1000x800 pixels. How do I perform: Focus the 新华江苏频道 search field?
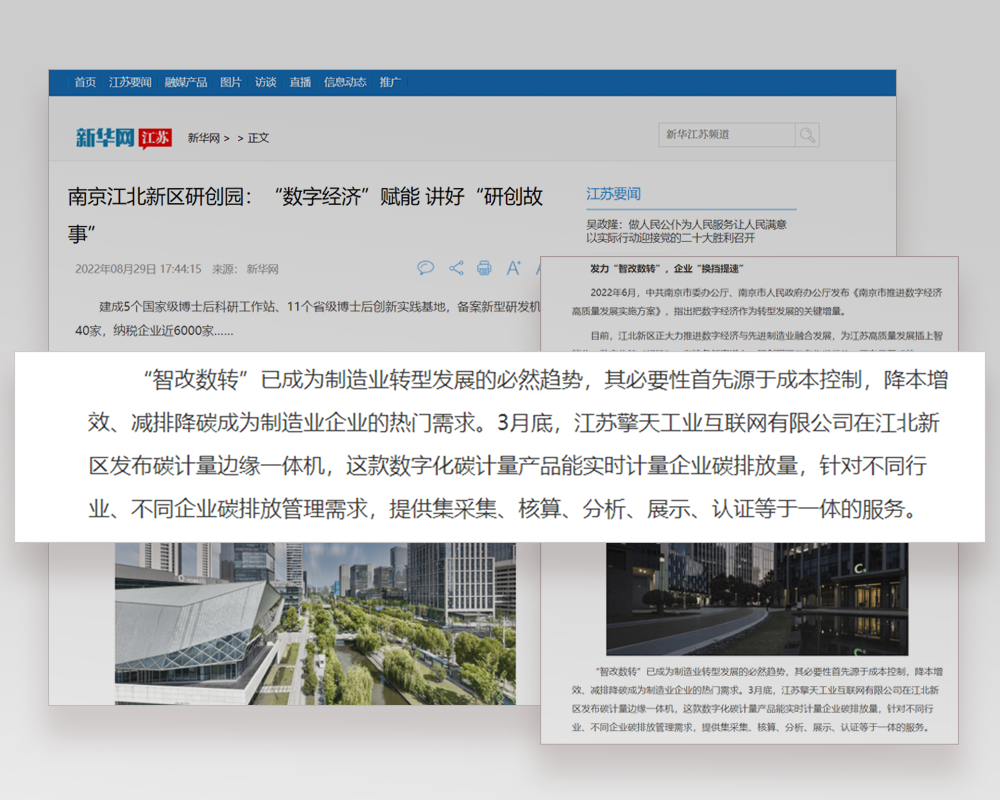[x=727, y=135]
